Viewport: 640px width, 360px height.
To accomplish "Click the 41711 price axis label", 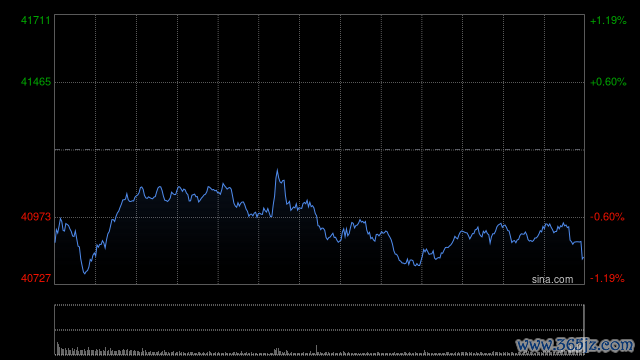I will tap(36, 20).
